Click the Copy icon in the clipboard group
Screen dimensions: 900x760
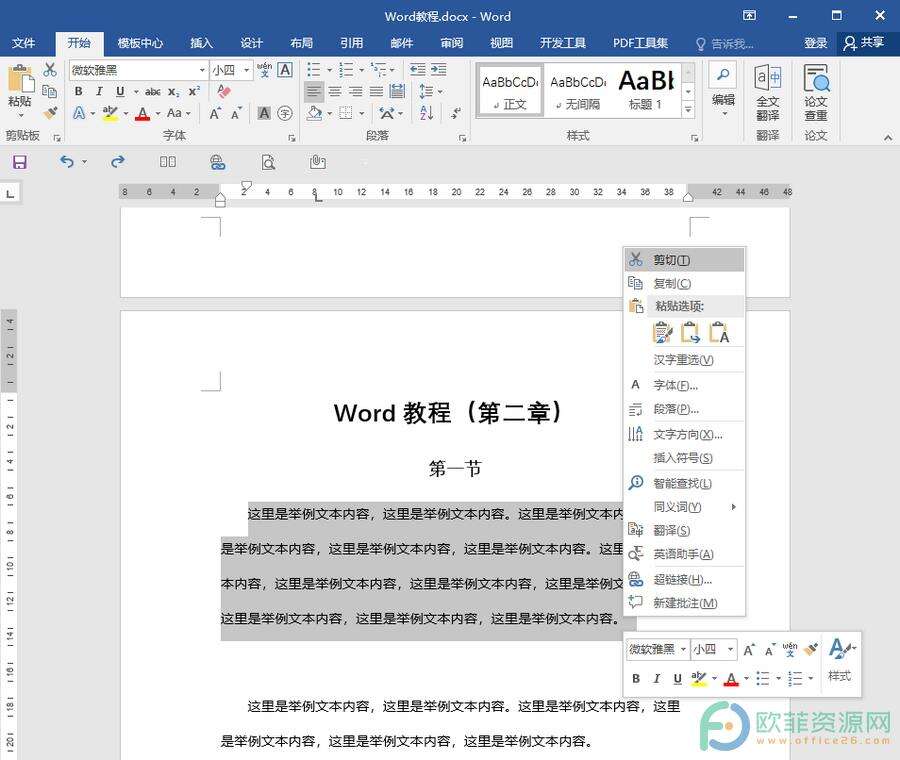pos(50,91)
